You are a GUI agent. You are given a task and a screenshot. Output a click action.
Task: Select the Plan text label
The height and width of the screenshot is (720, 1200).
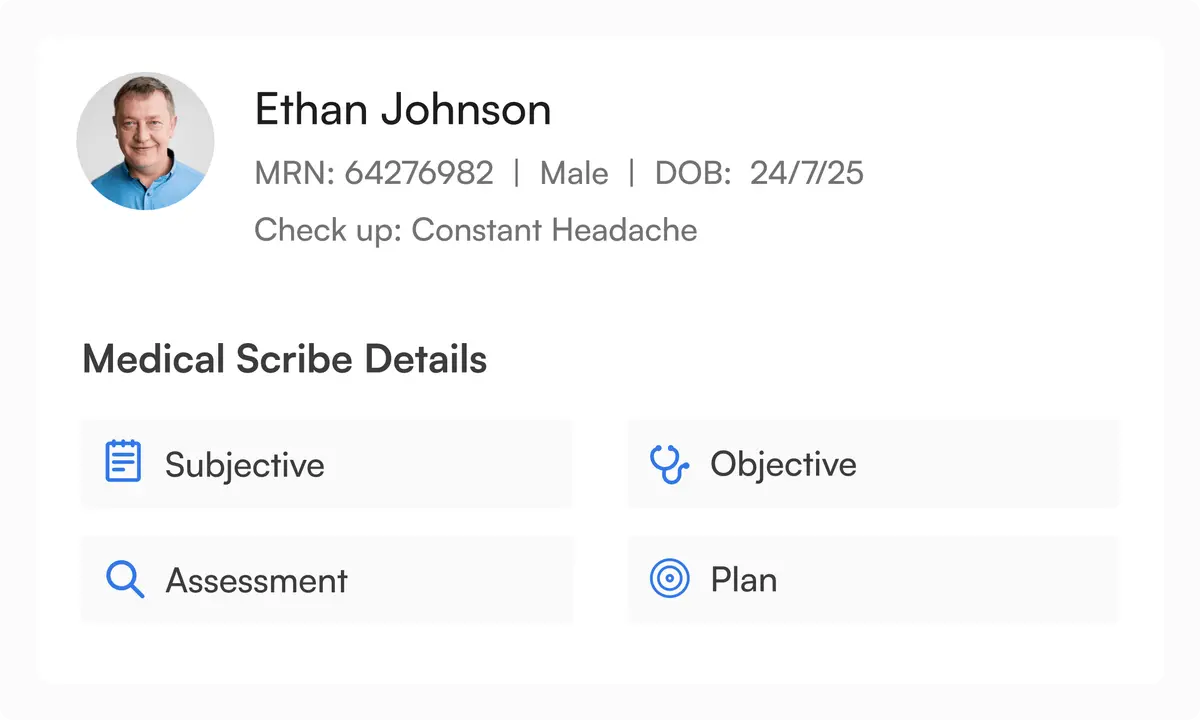click(x=743, y=580)
